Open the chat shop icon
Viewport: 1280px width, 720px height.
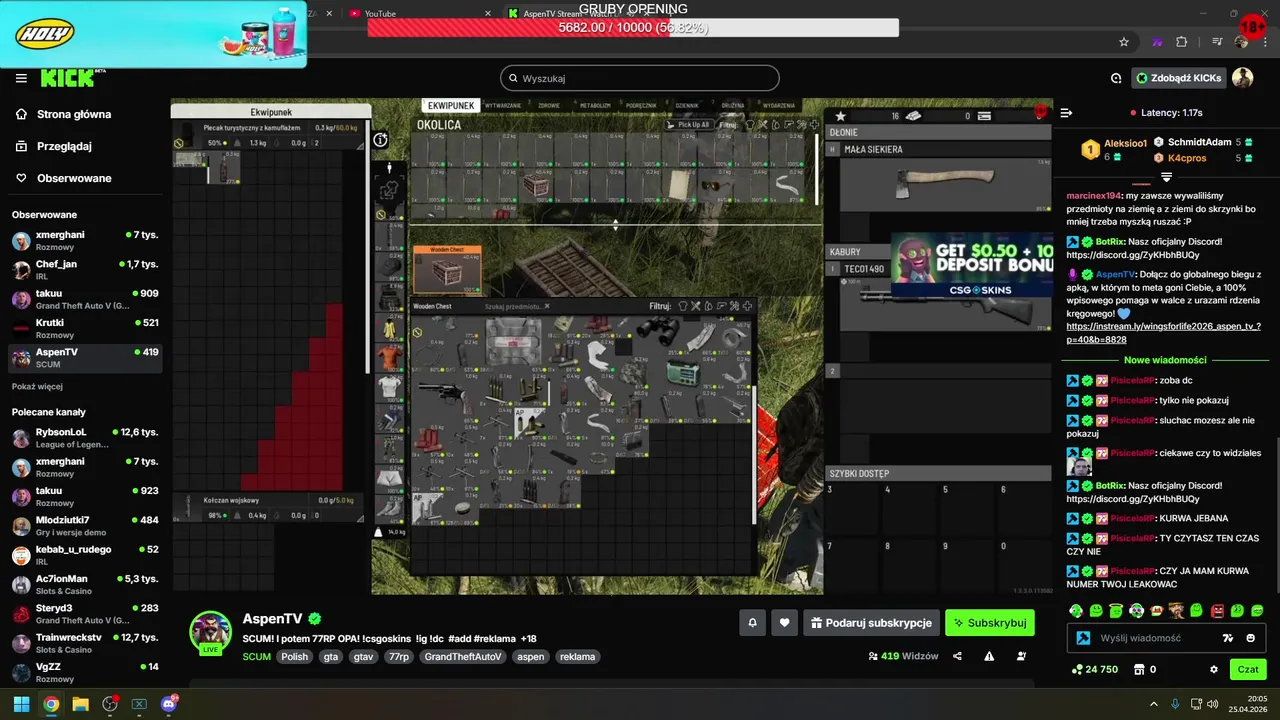pos(1138,669)
